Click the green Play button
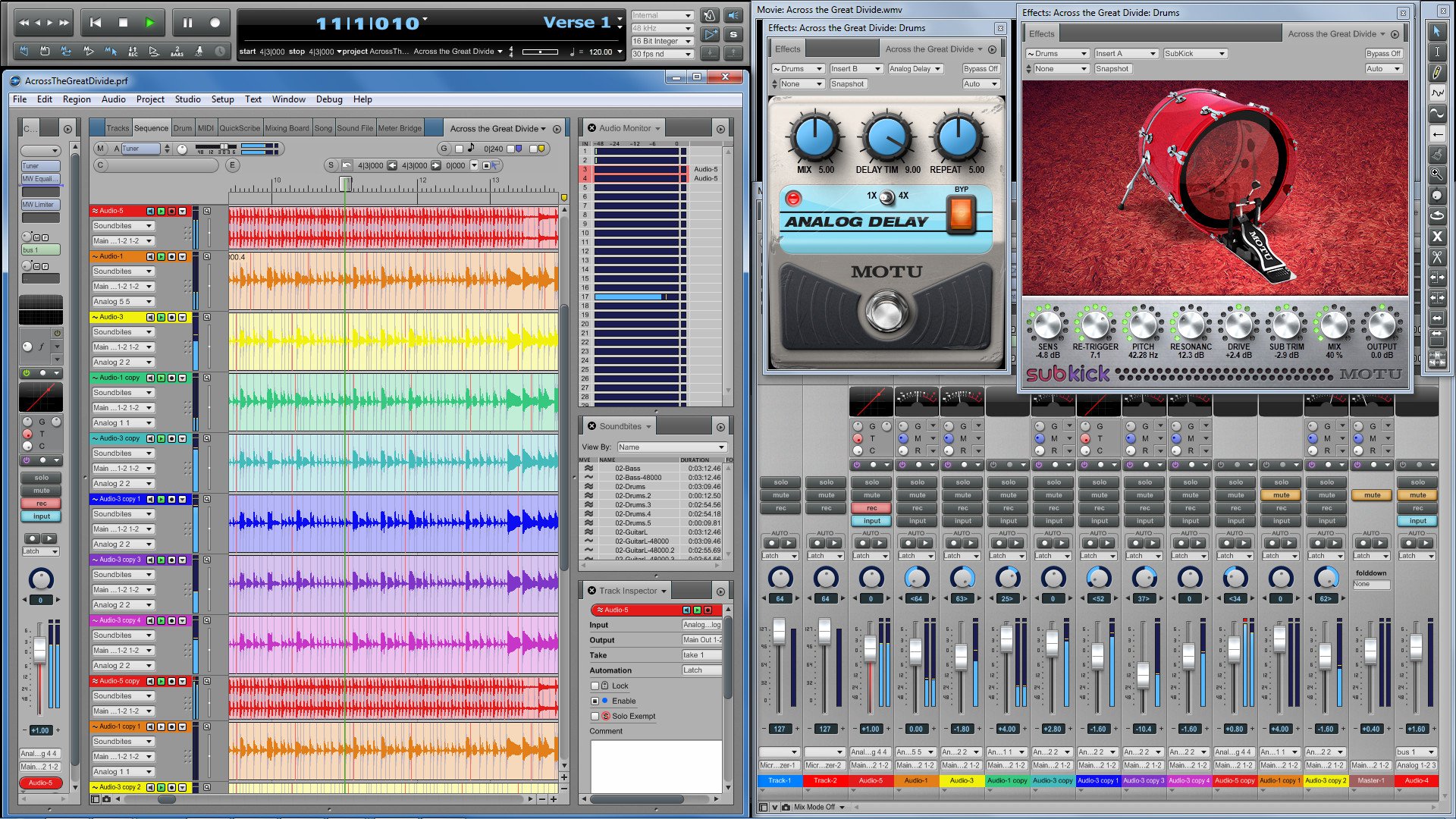 (149, 23)
